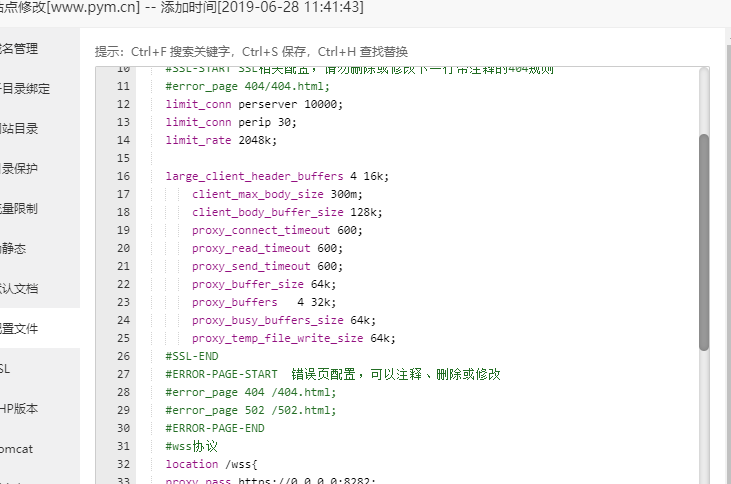The height and width of the screenshot is (484, 731).
Task: Click line number 26 in gutter
Action: pos(123,356)
